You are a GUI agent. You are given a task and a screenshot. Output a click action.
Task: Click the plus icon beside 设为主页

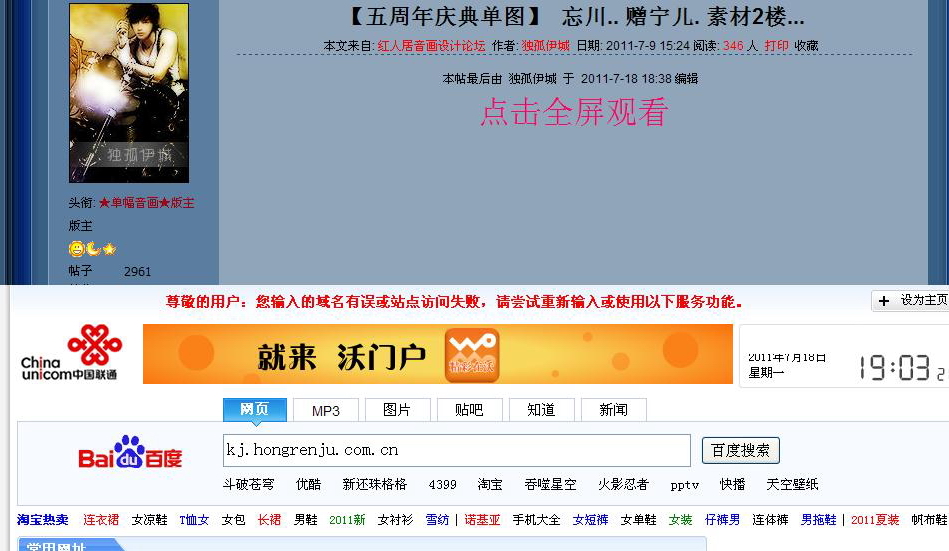coord(883,301)
